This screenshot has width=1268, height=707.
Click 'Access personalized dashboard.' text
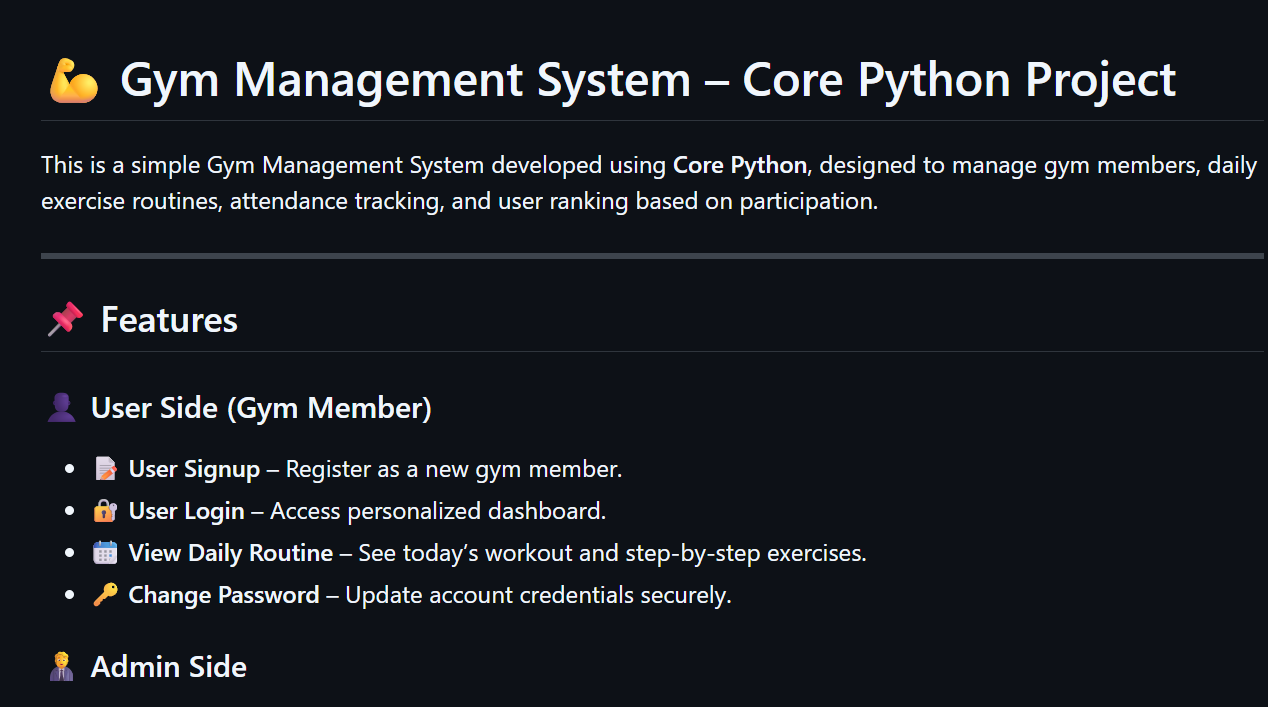click(x=438, y=511)
